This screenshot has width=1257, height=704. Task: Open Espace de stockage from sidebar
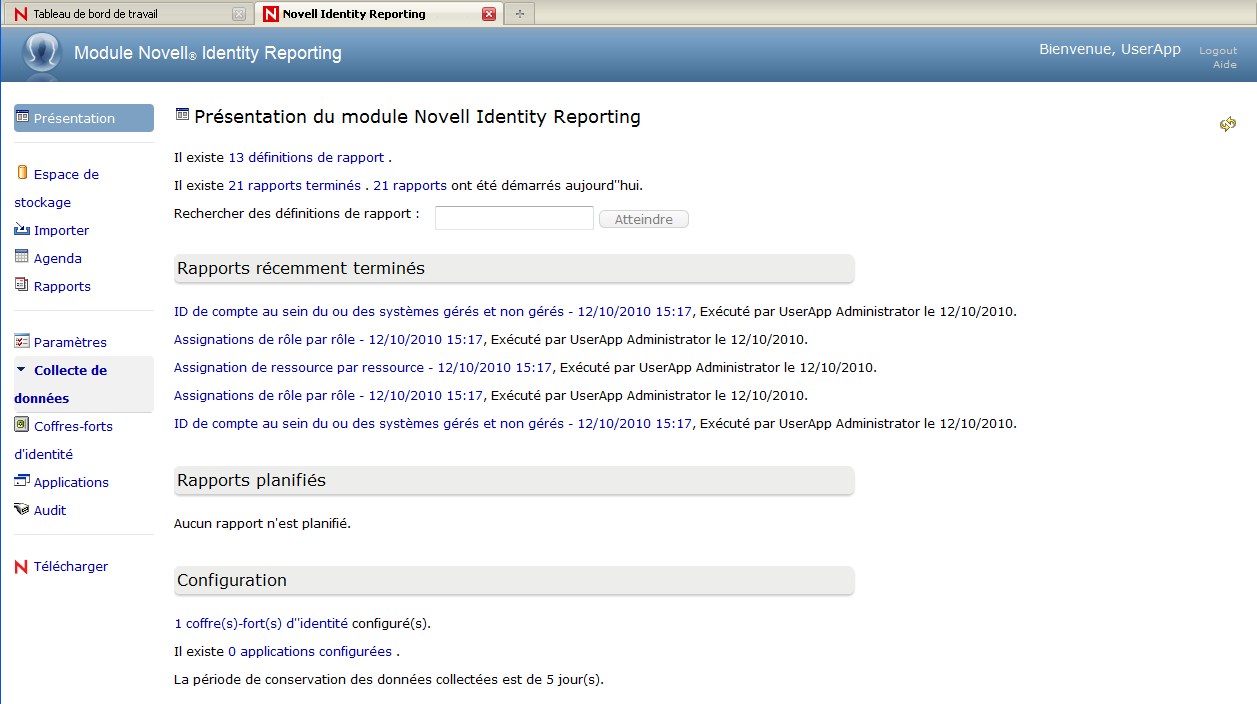click(56, 188)
